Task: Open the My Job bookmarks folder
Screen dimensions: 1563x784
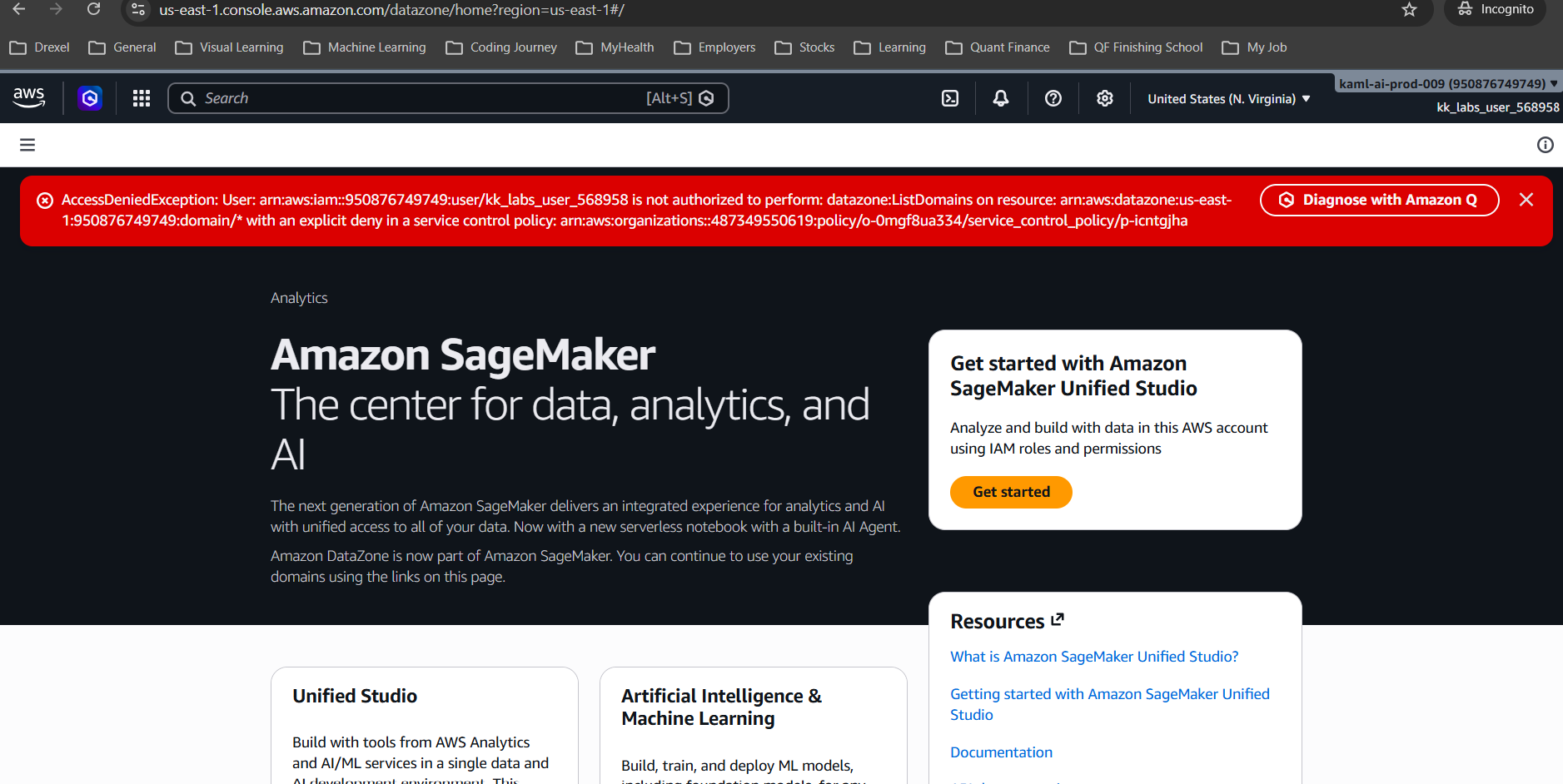Action: pyautogui.click(x=1255, y=47)
